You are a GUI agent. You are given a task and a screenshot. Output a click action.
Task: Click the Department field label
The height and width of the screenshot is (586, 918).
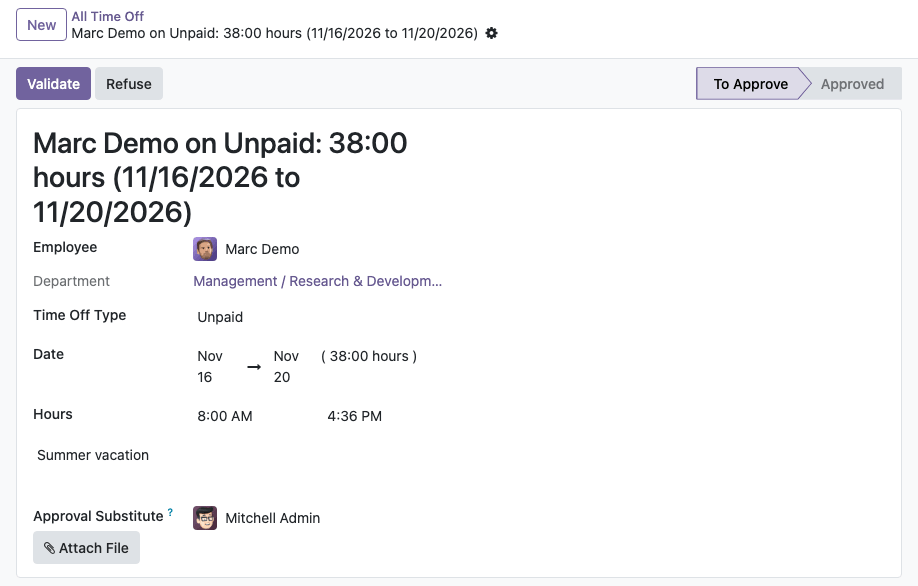pos(71,281)
